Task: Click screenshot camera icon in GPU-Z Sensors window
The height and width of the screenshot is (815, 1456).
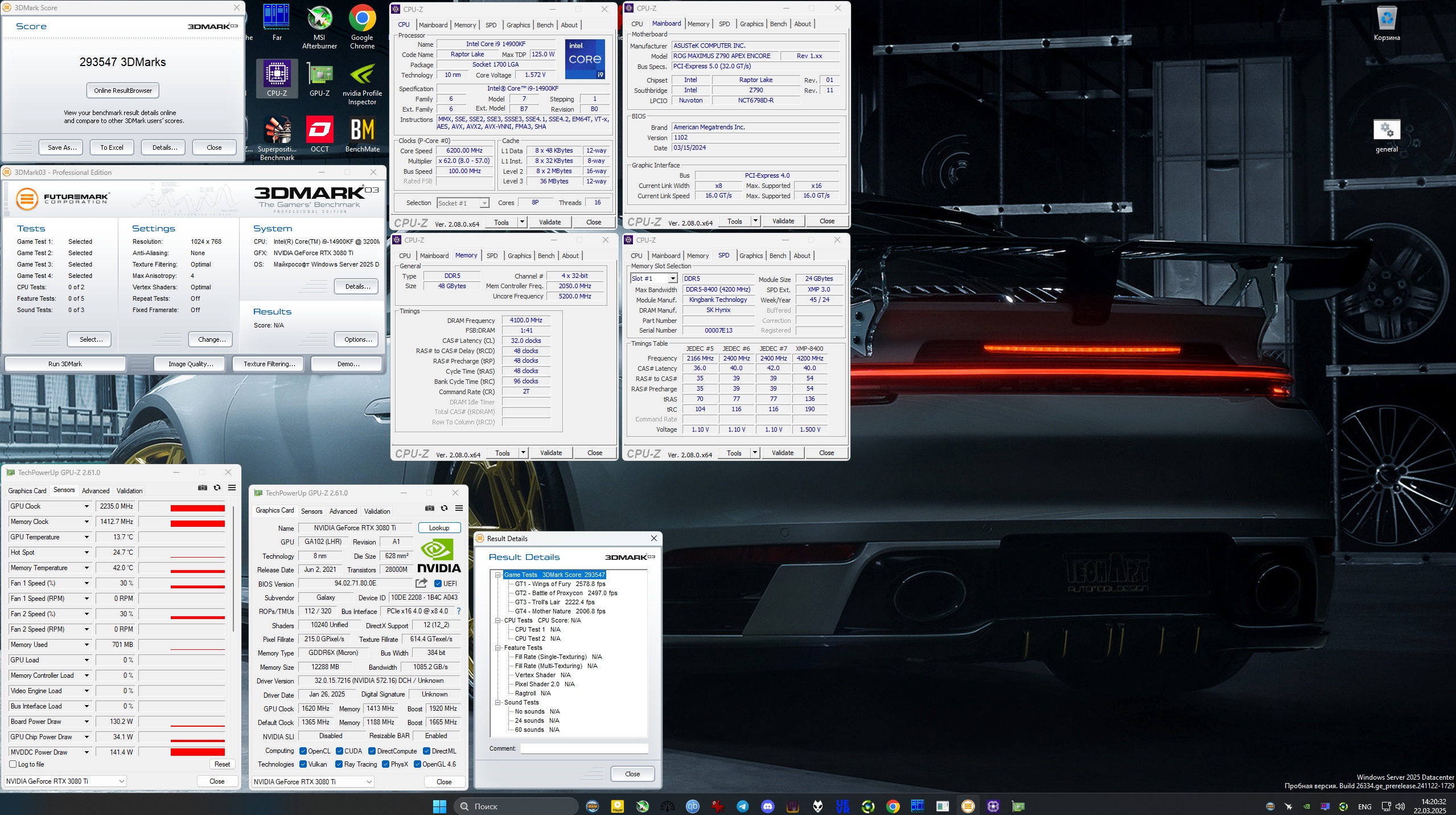Action: tap(203, 488)
